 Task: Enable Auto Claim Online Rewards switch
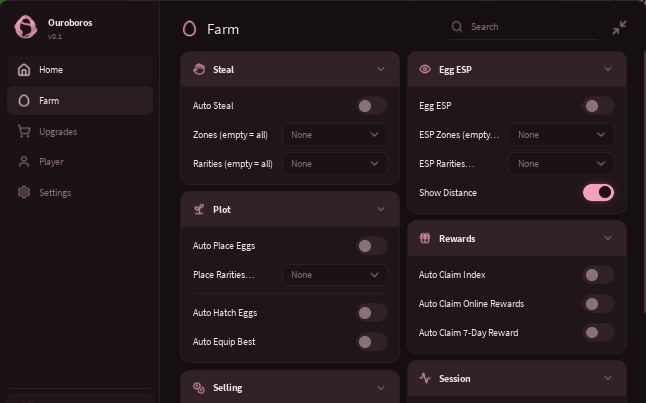(598, 304)
